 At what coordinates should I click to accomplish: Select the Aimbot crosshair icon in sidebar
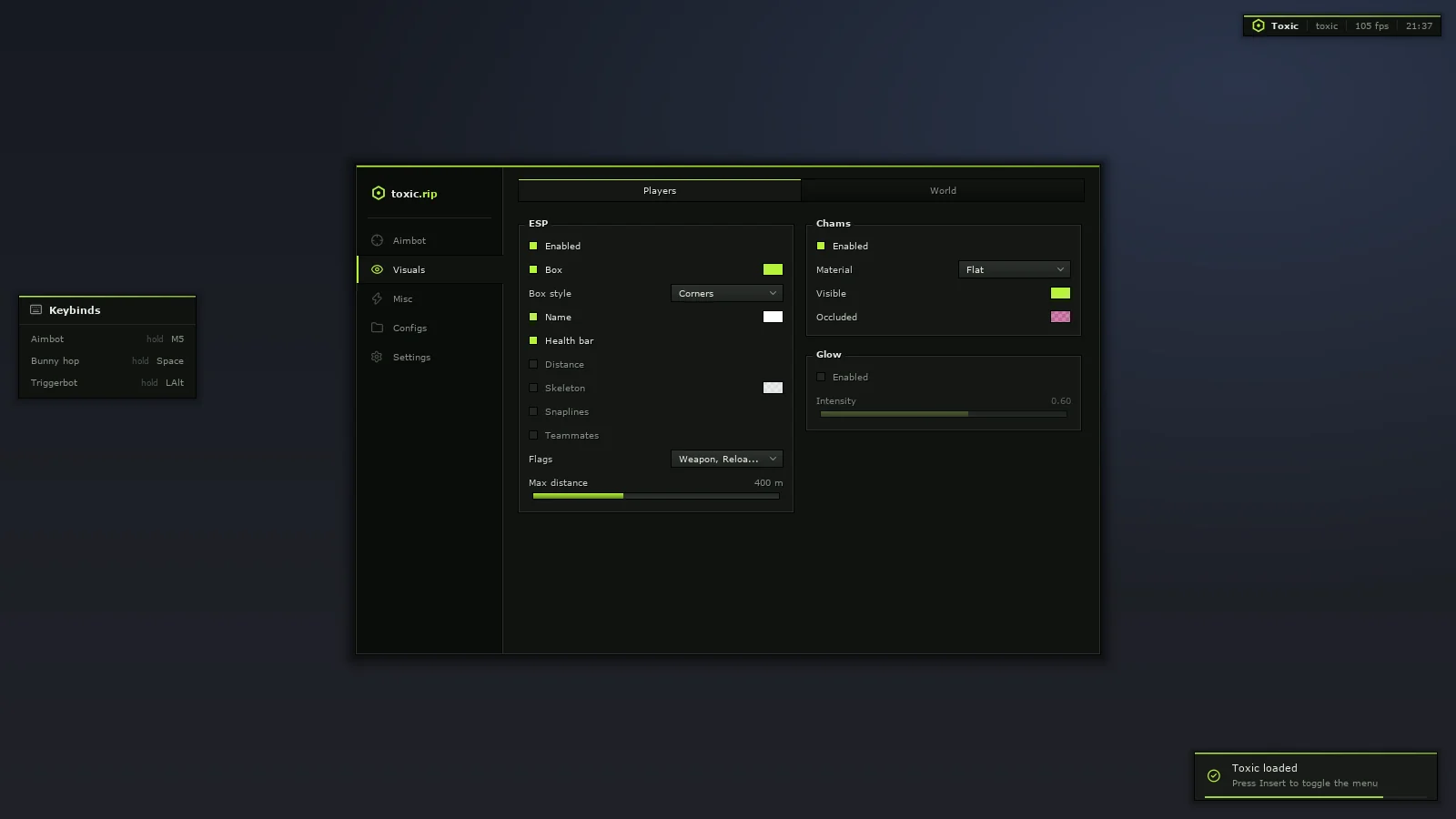point(377,240)
